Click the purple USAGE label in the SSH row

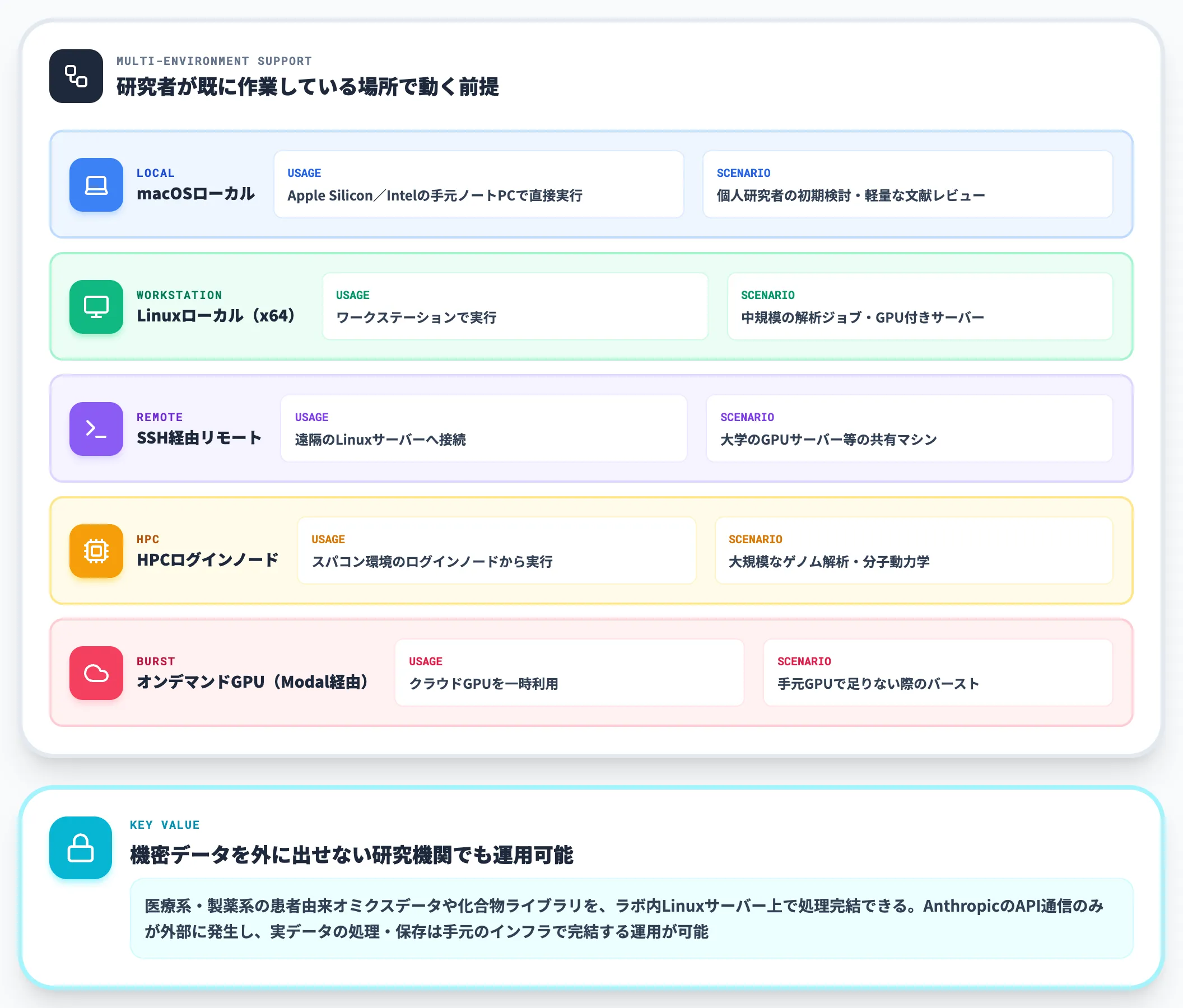click(x=312, y=418)
